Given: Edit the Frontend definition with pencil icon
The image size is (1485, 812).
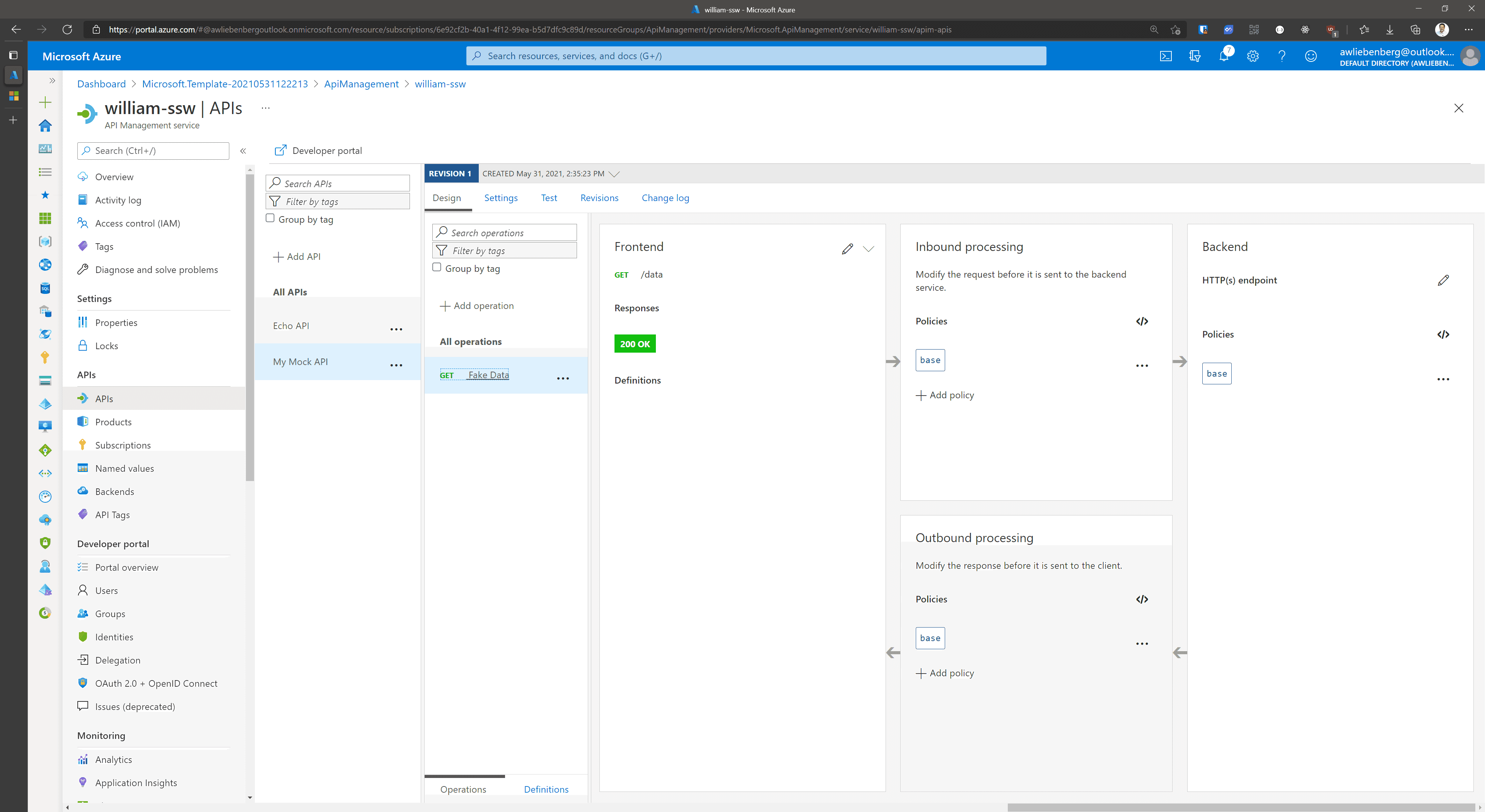Looking at the screenshot, I should click(847, 248).
